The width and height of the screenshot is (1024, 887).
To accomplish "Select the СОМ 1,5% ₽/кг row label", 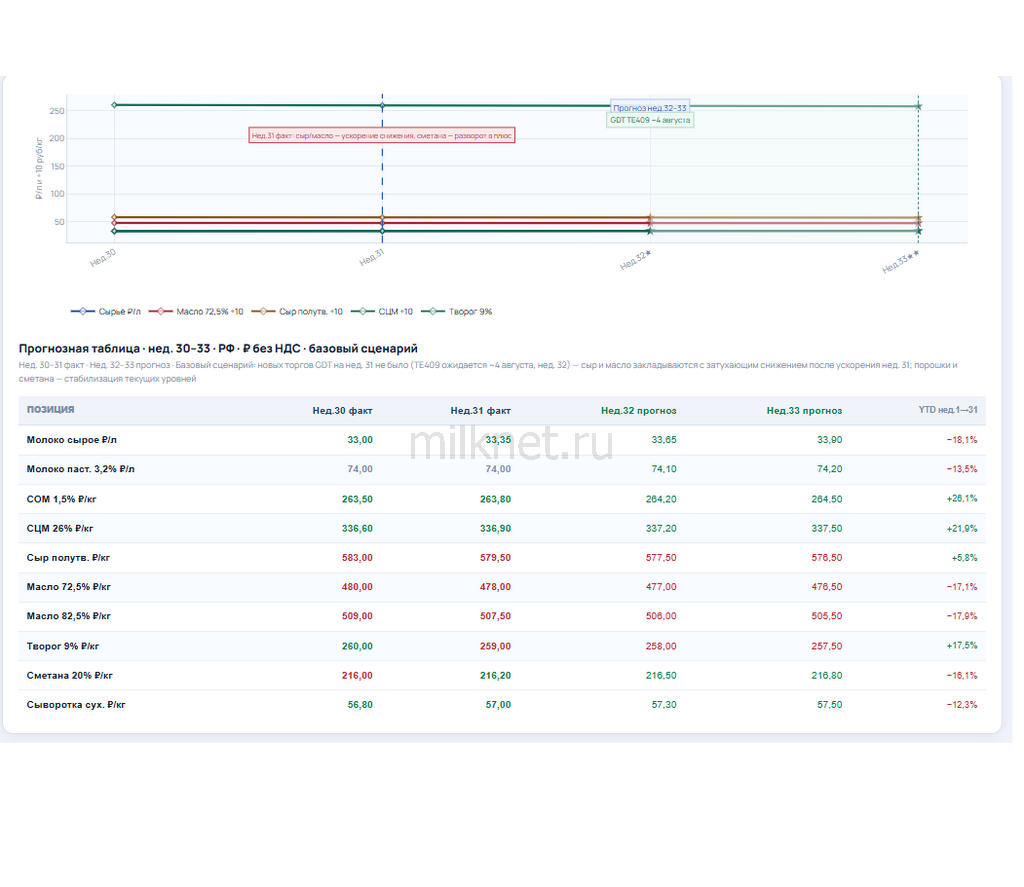I will coord(61,499).
